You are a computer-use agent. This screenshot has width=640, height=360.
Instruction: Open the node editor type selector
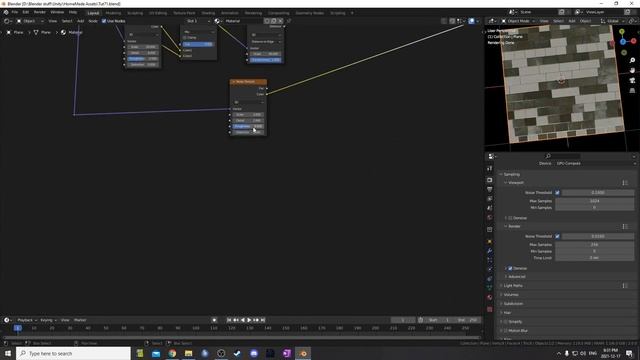point(7,21)
